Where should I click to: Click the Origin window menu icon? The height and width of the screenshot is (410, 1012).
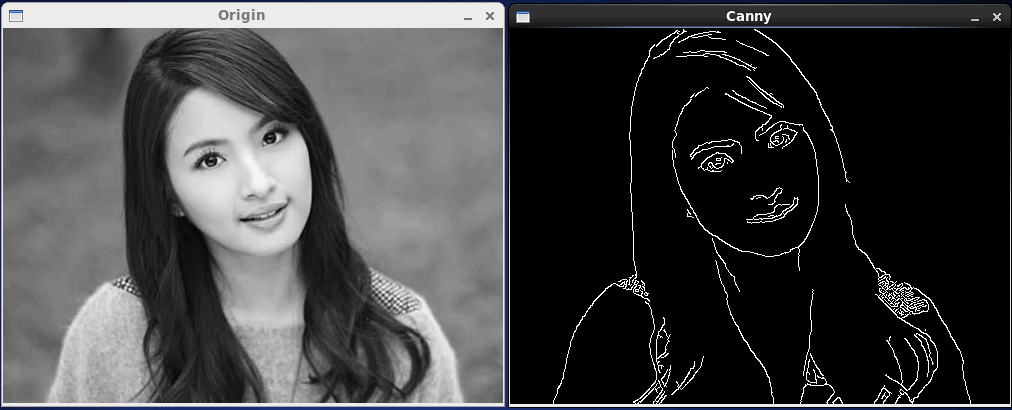click(15, 16)
